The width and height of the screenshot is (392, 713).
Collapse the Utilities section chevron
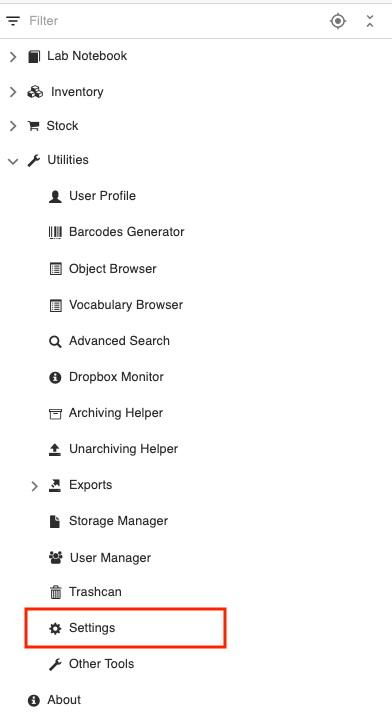click(x=13, y=161)
